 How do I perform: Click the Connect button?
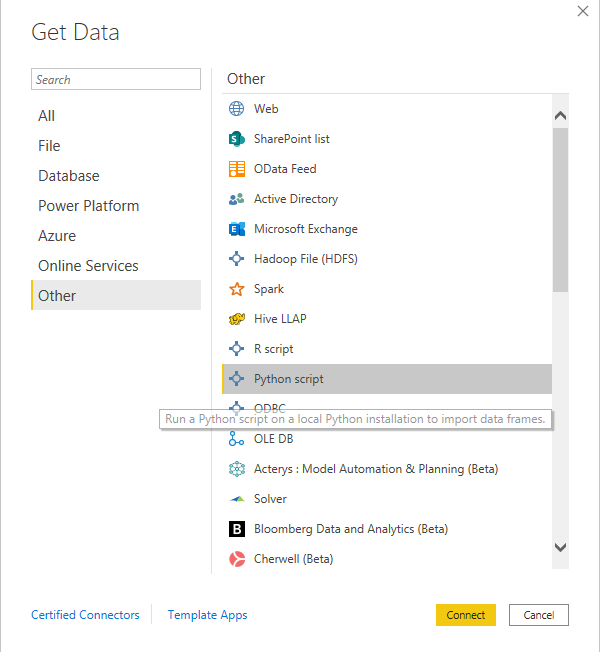(466, 615)
